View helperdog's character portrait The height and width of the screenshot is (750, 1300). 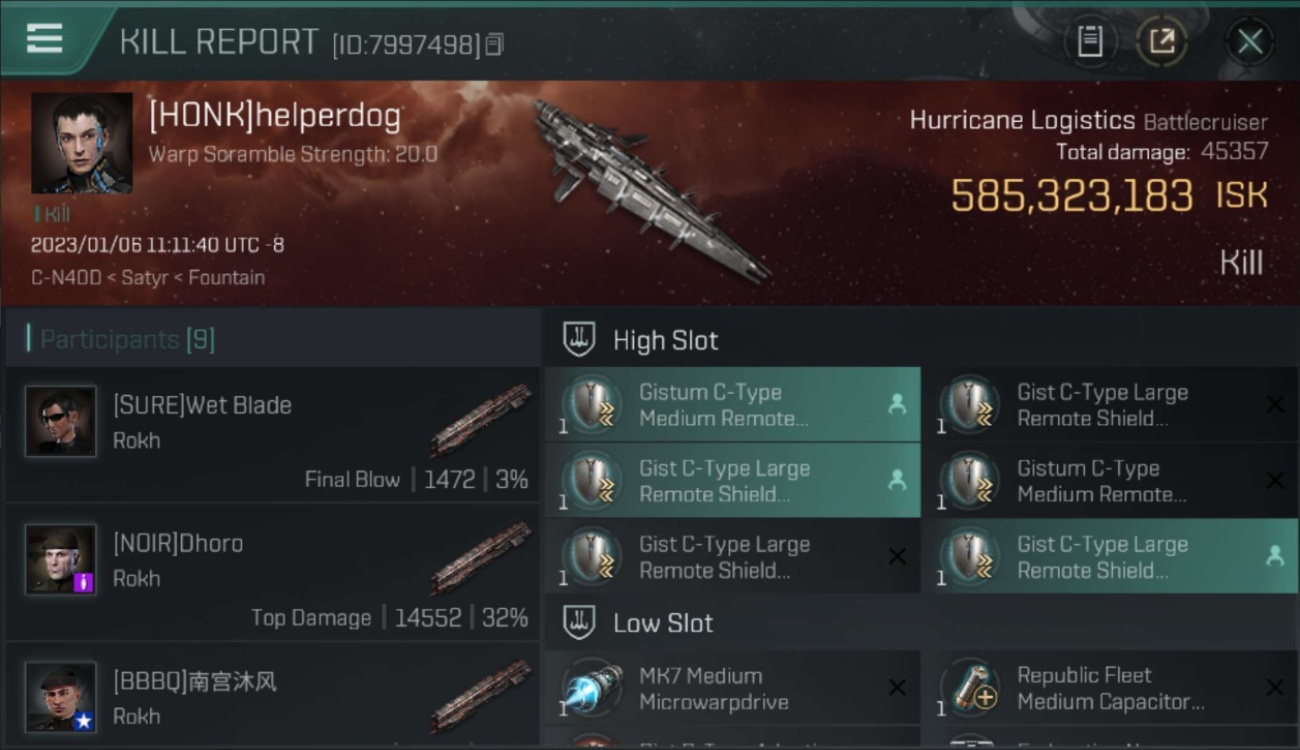(81, 143)
